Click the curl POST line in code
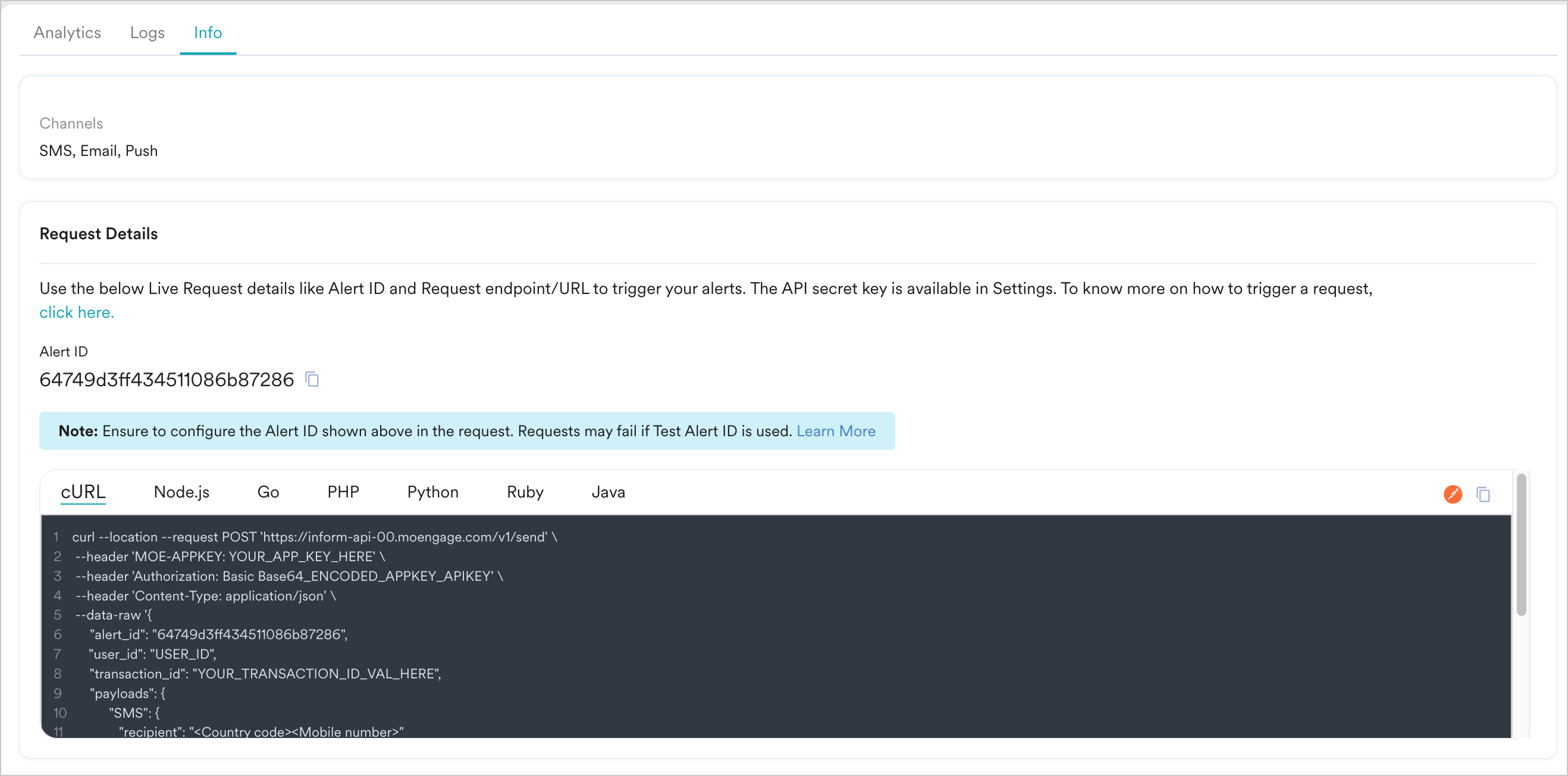Image resolution: width=1568 pixels, height=776 pixels. [314, 537]
